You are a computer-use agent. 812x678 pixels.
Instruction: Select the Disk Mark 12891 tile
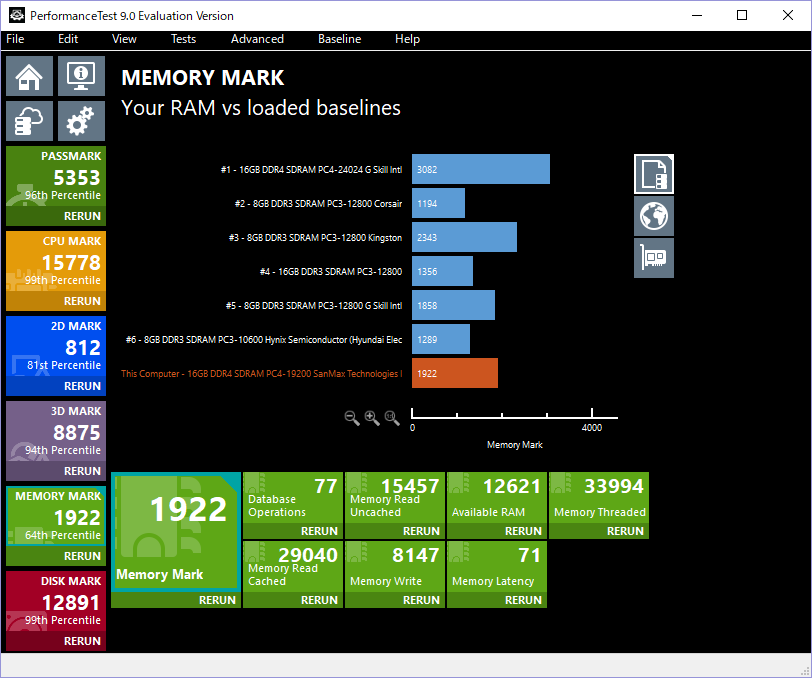pos(56,601)
